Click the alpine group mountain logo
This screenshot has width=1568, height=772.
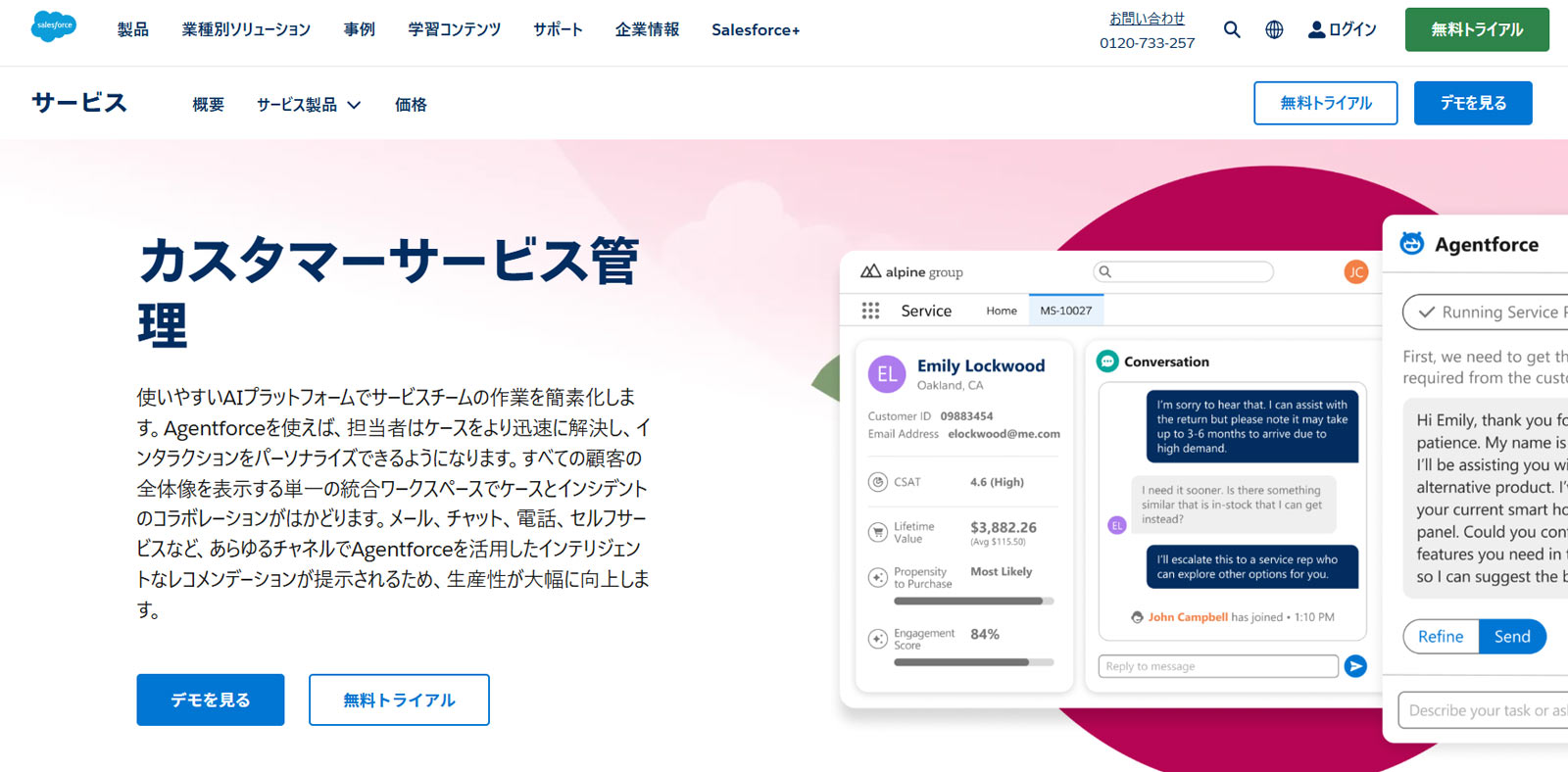point(870,271)
